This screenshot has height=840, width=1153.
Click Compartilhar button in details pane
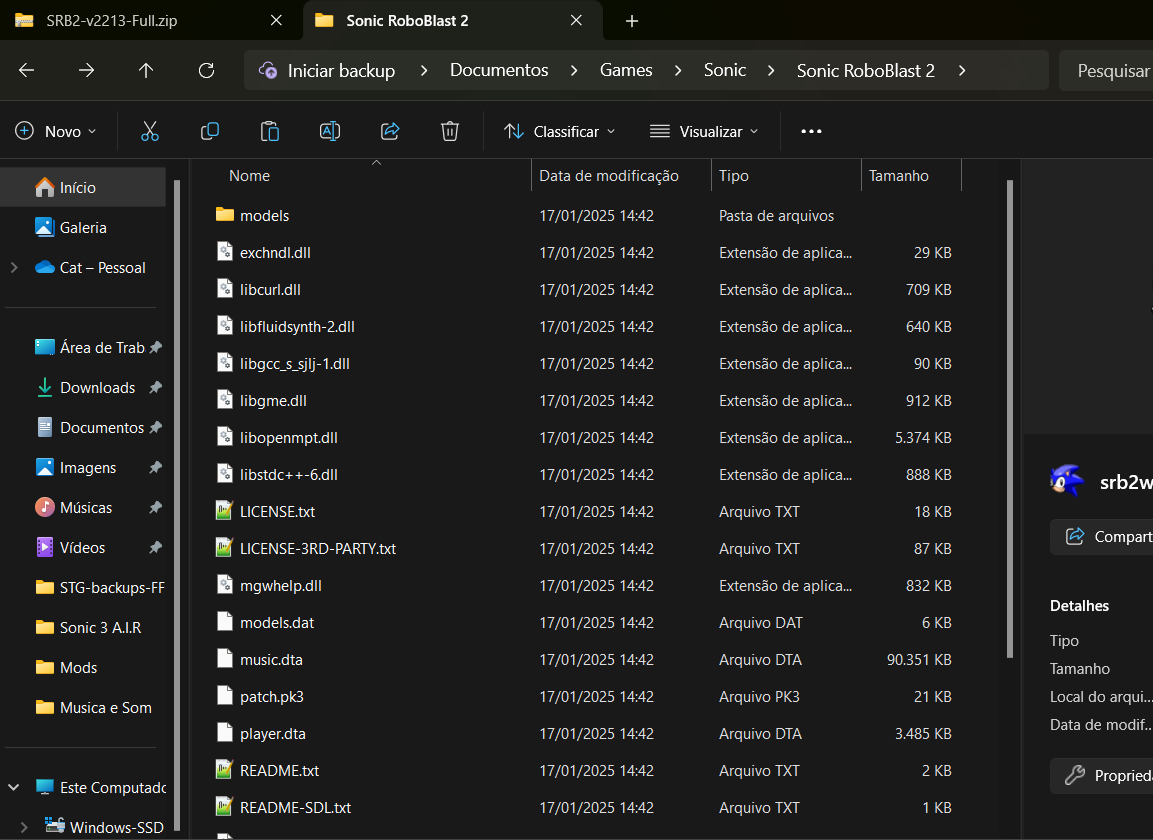point(1102,536)
